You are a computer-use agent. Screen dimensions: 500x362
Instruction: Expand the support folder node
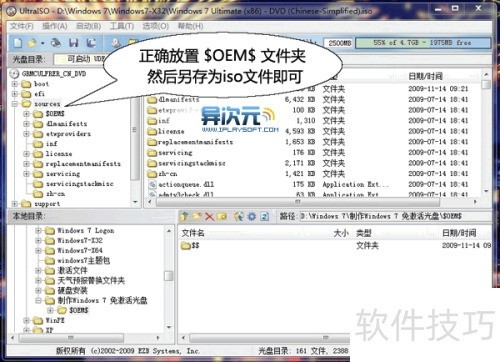15,204
